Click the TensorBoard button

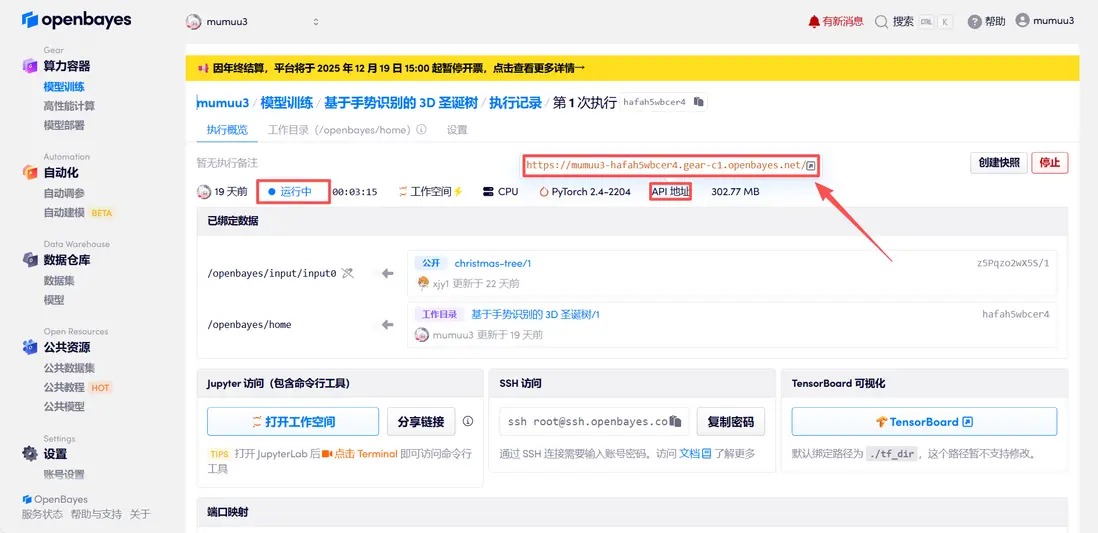924,422
